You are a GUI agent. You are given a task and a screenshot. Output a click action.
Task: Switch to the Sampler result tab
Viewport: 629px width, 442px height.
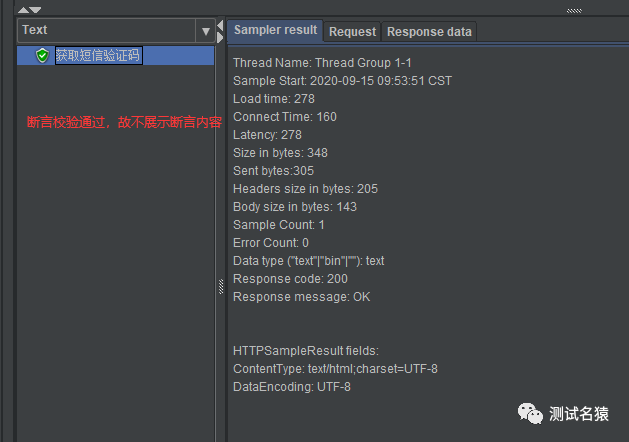tap(275, 30)
